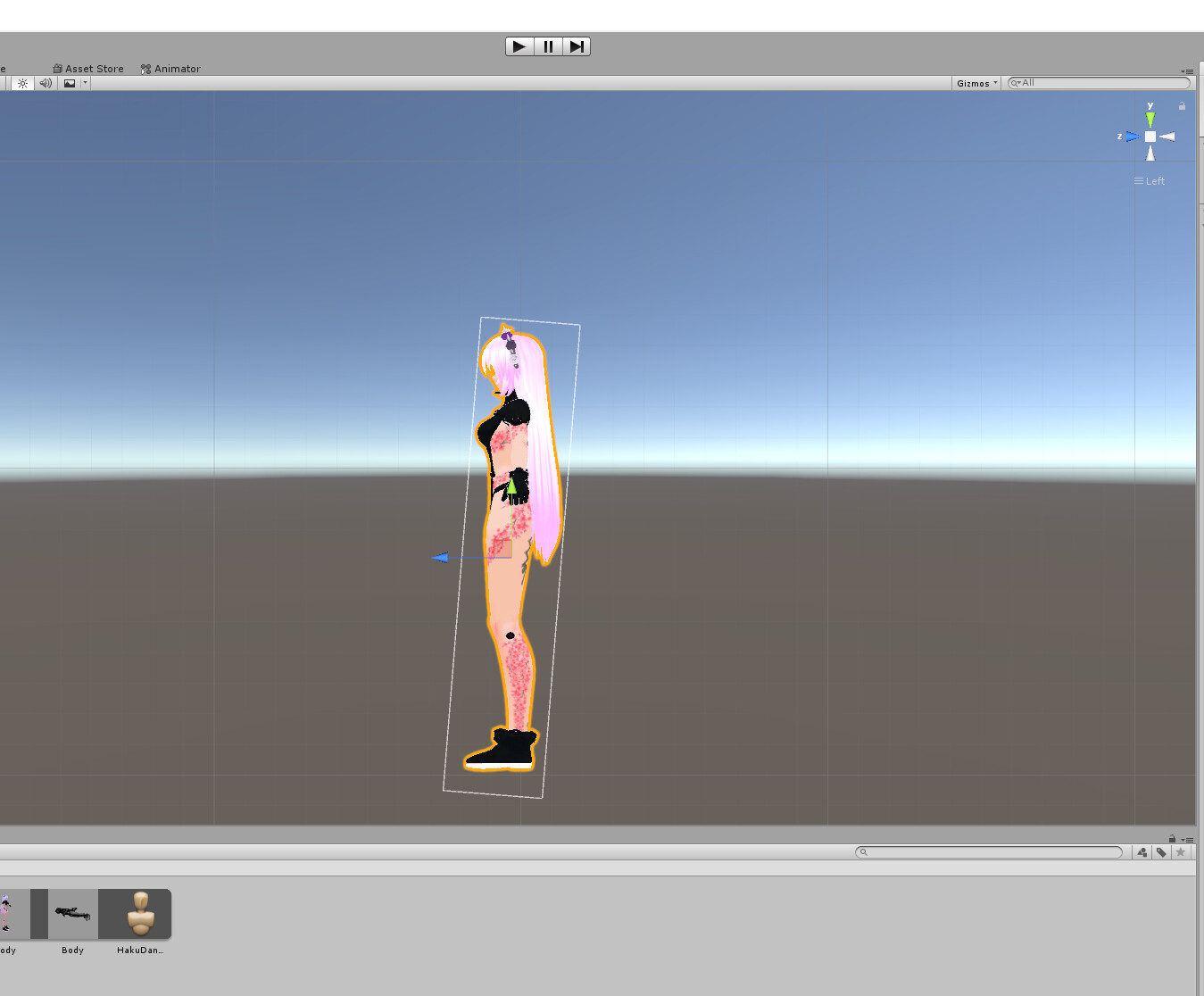Toggle image effects with the picture icon
The height and width of the screenshot is (996, 1204).
(70, 83)
